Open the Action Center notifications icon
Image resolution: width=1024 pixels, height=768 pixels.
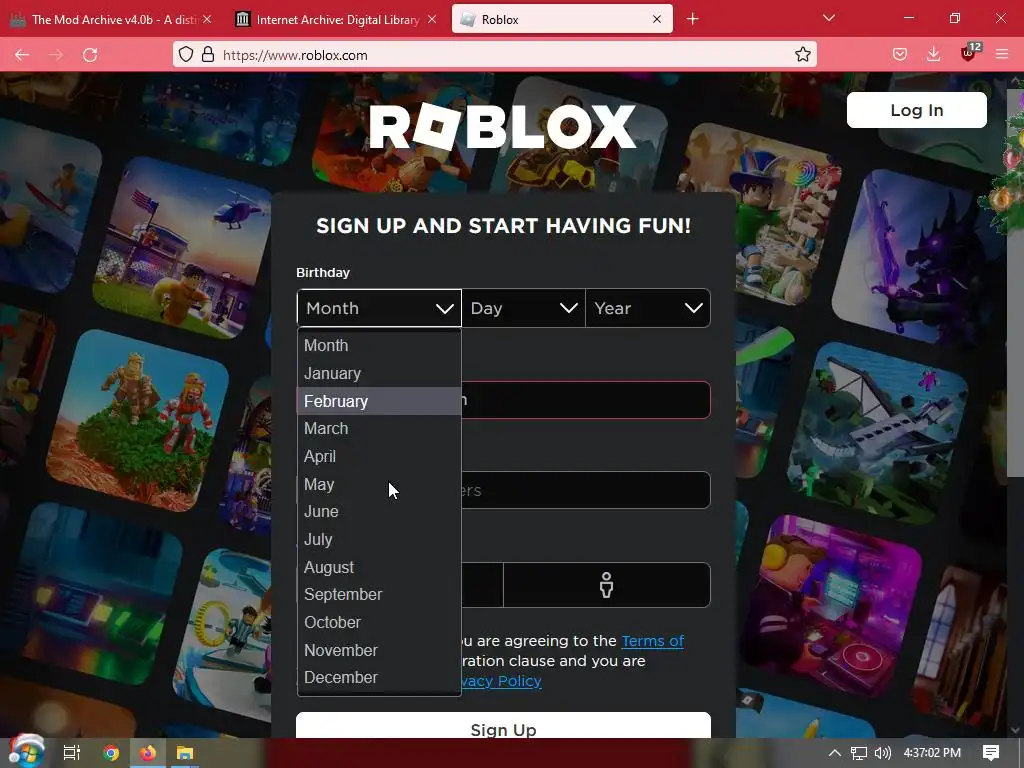(x=991, y=753)
